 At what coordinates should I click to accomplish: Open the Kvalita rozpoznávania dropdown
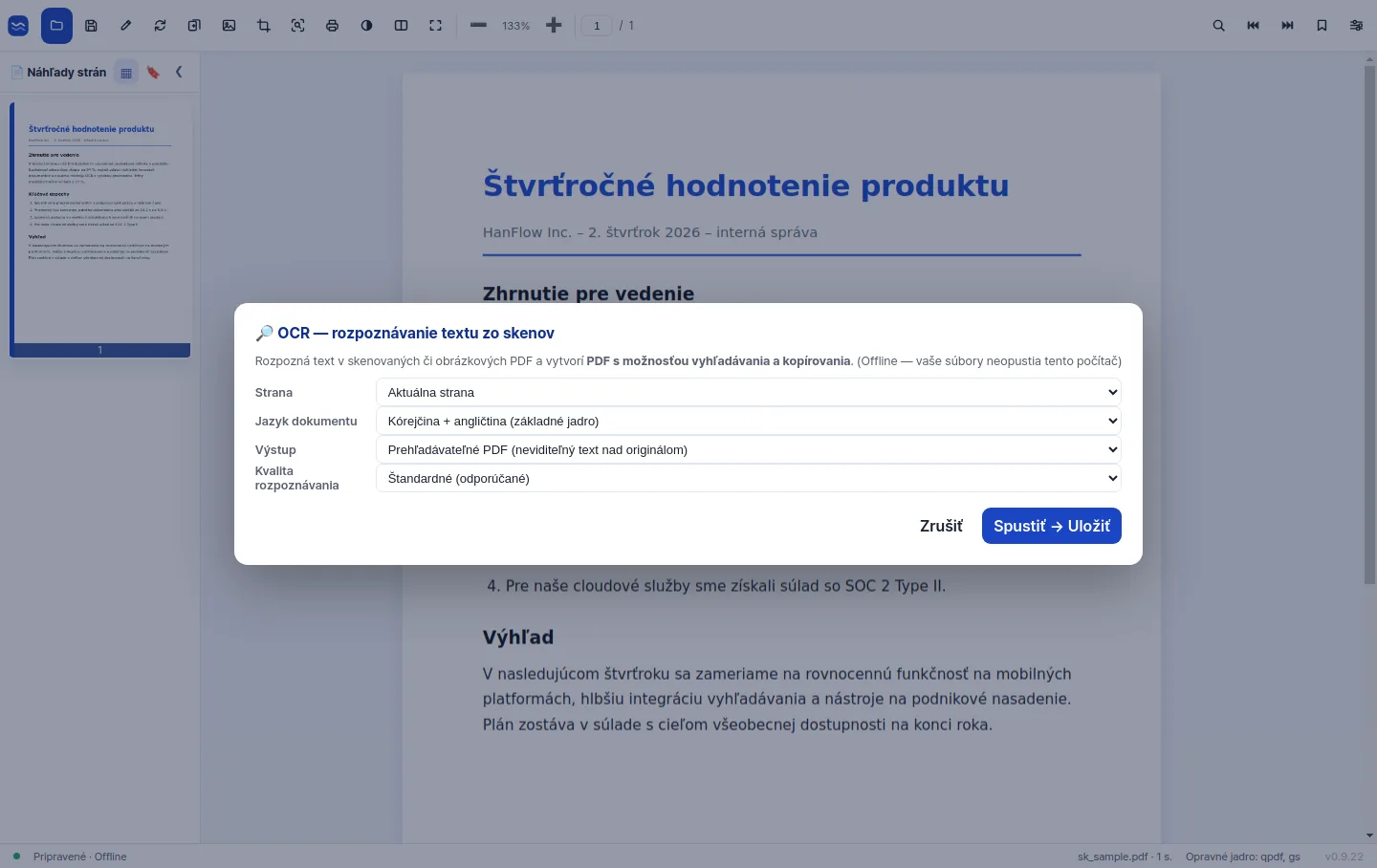coord(749,478)
